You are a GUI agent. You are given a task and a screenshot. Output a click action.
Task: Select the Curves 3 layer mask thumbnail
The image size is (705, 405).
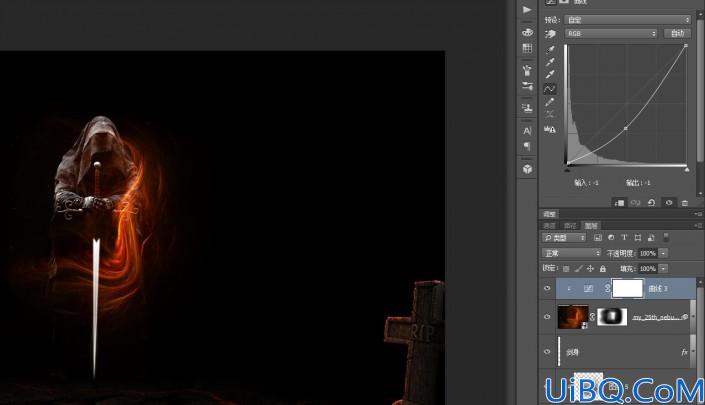click(628, 288)
